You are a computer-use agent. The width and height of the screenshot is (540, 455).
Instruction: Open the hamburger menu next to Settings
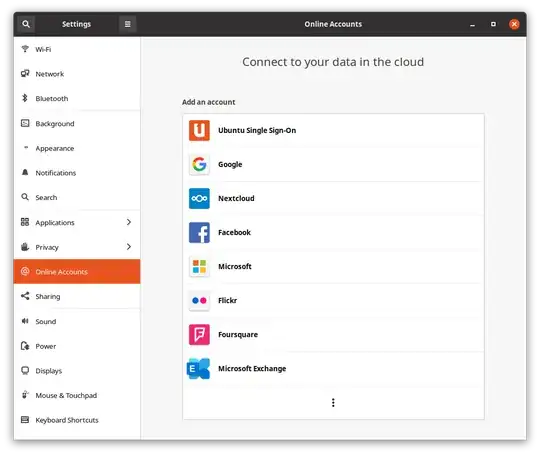tap(127, 24)
